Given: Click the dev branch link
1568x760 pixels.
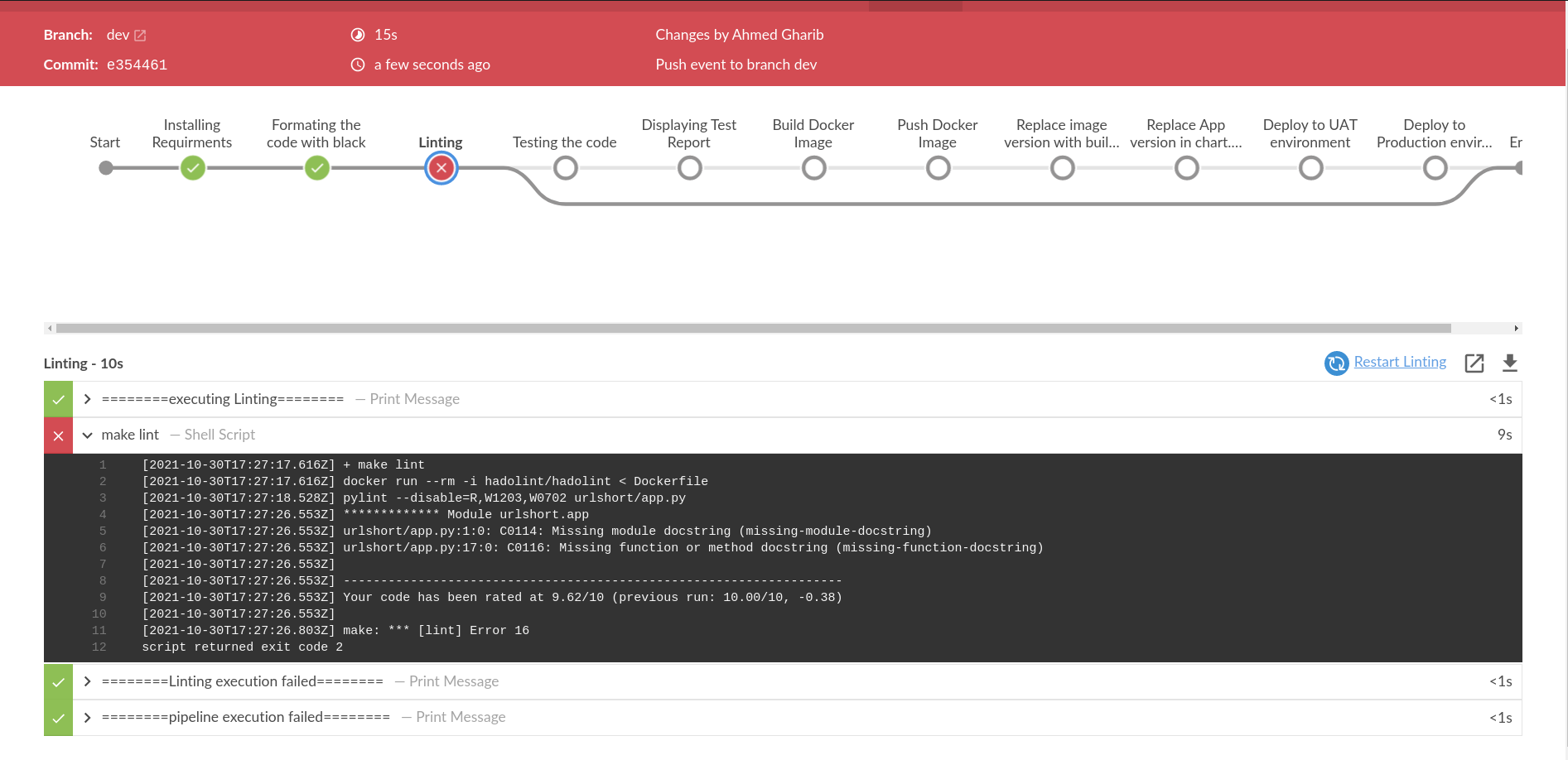Looking at the screenshot, I should (x=118, y=35).
